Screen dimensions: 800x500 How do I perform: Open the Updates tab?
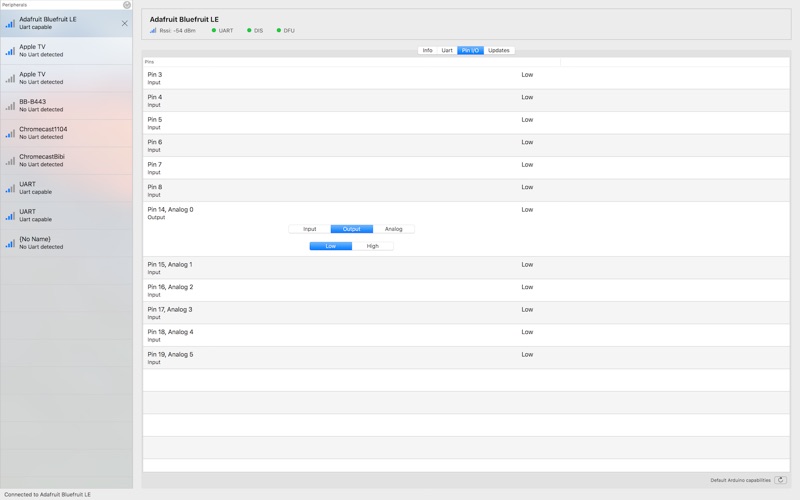coord(499,51)
